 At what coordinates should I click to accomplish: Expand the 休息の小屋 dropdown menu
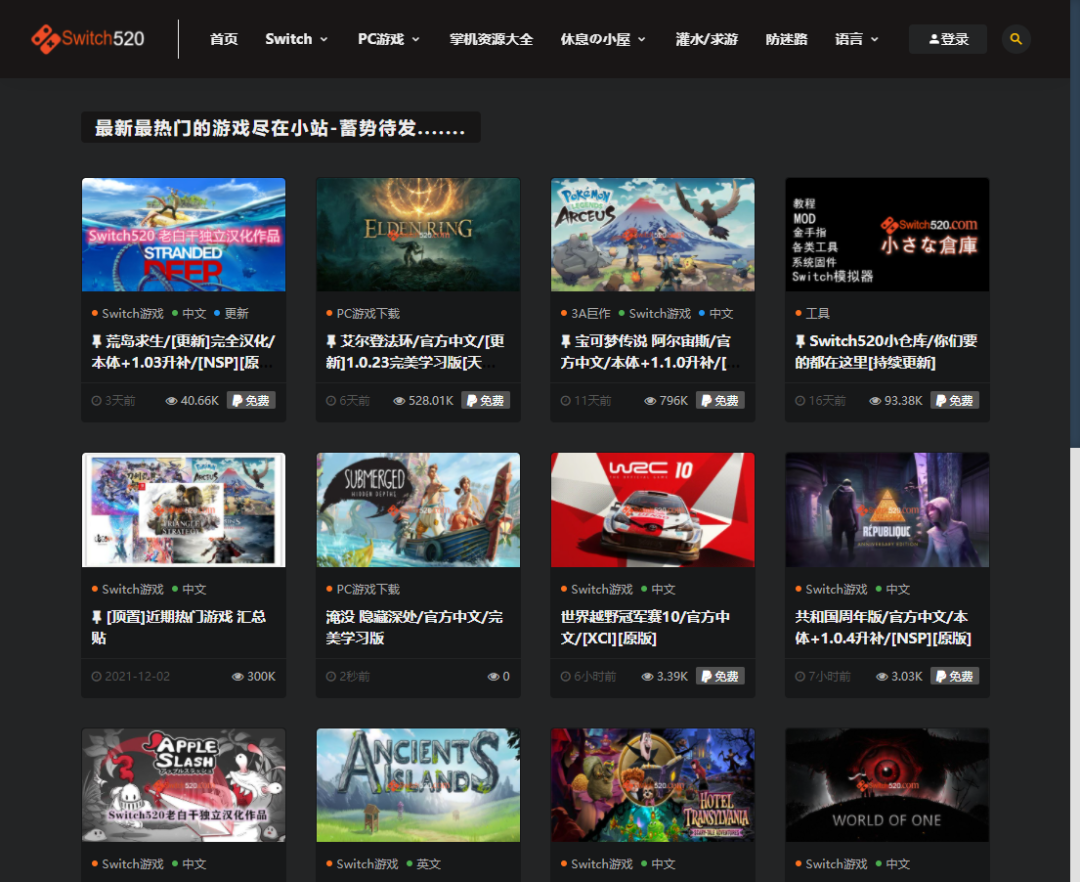tap(603, 39)
